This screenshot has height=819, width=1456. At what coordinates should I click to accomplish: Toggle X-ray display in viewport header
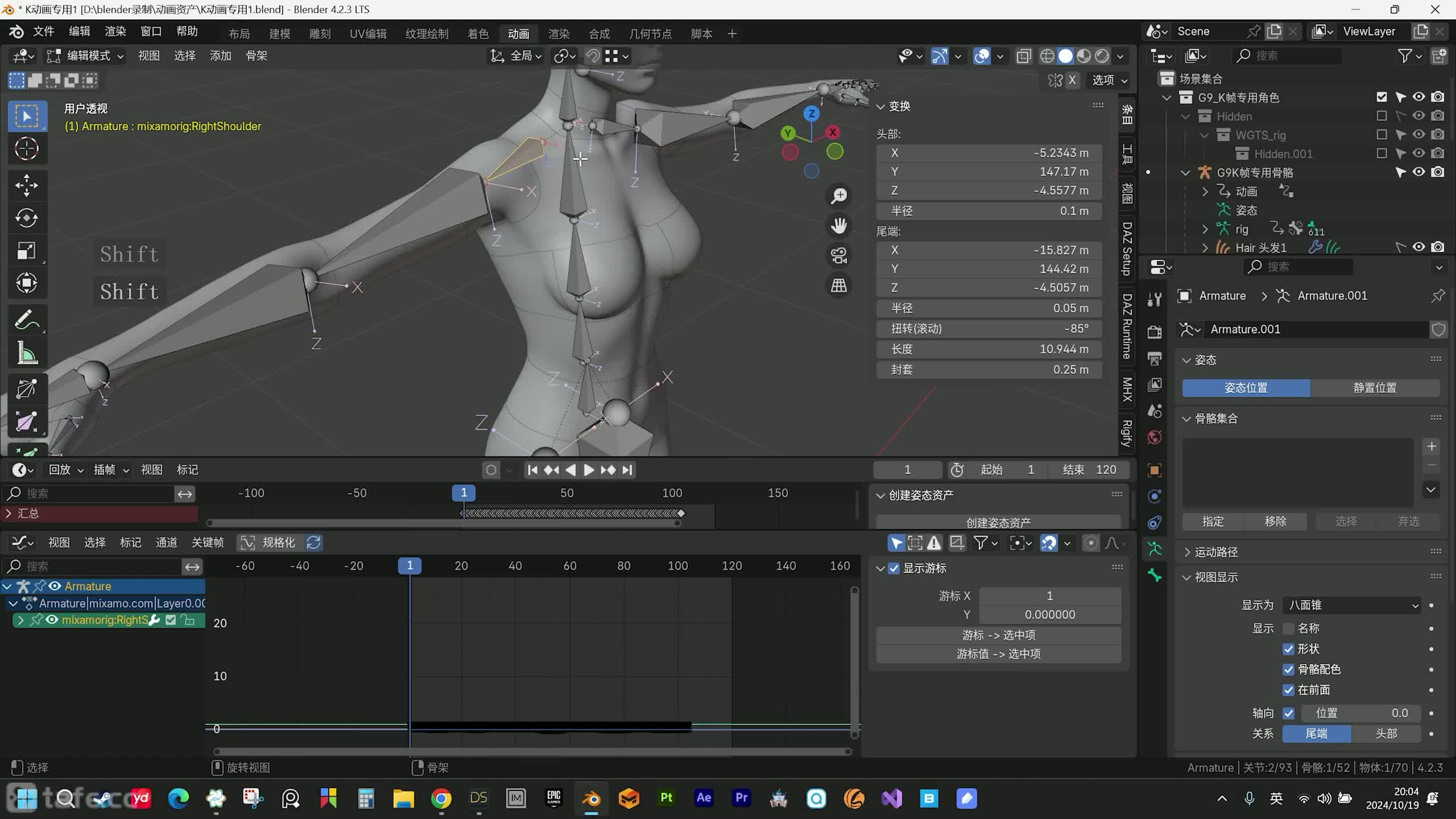point(1023,56)
